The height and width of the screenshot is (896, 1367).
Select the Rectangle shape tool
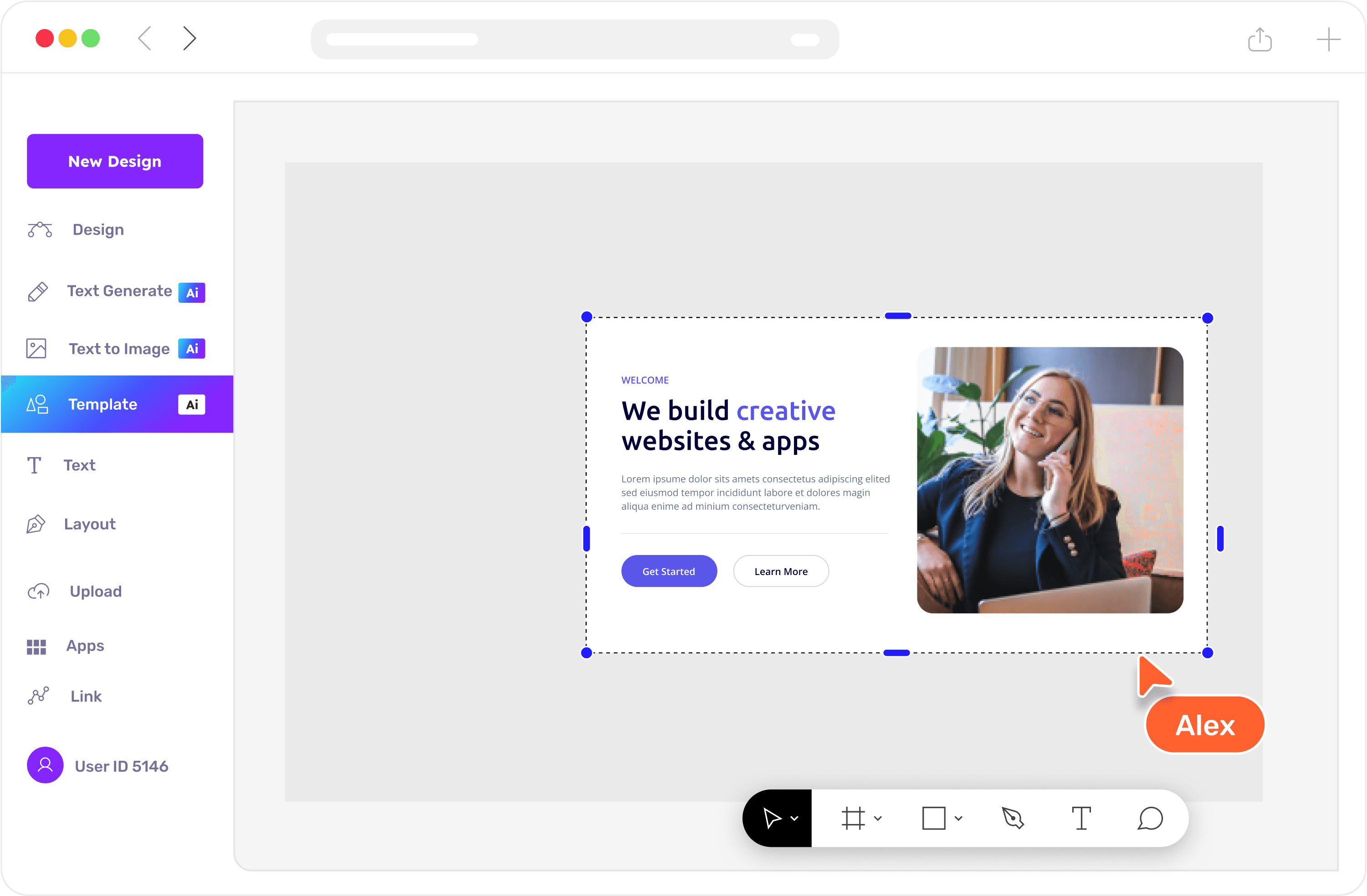tap(933, 818)
